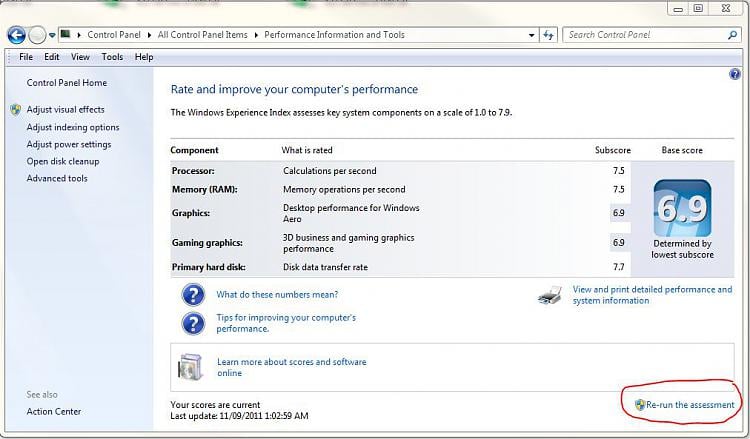The width and height of the screenshot is (750, 439).
Task: Click shield icon next to Re-run the assessment
Action: point(640,405)
